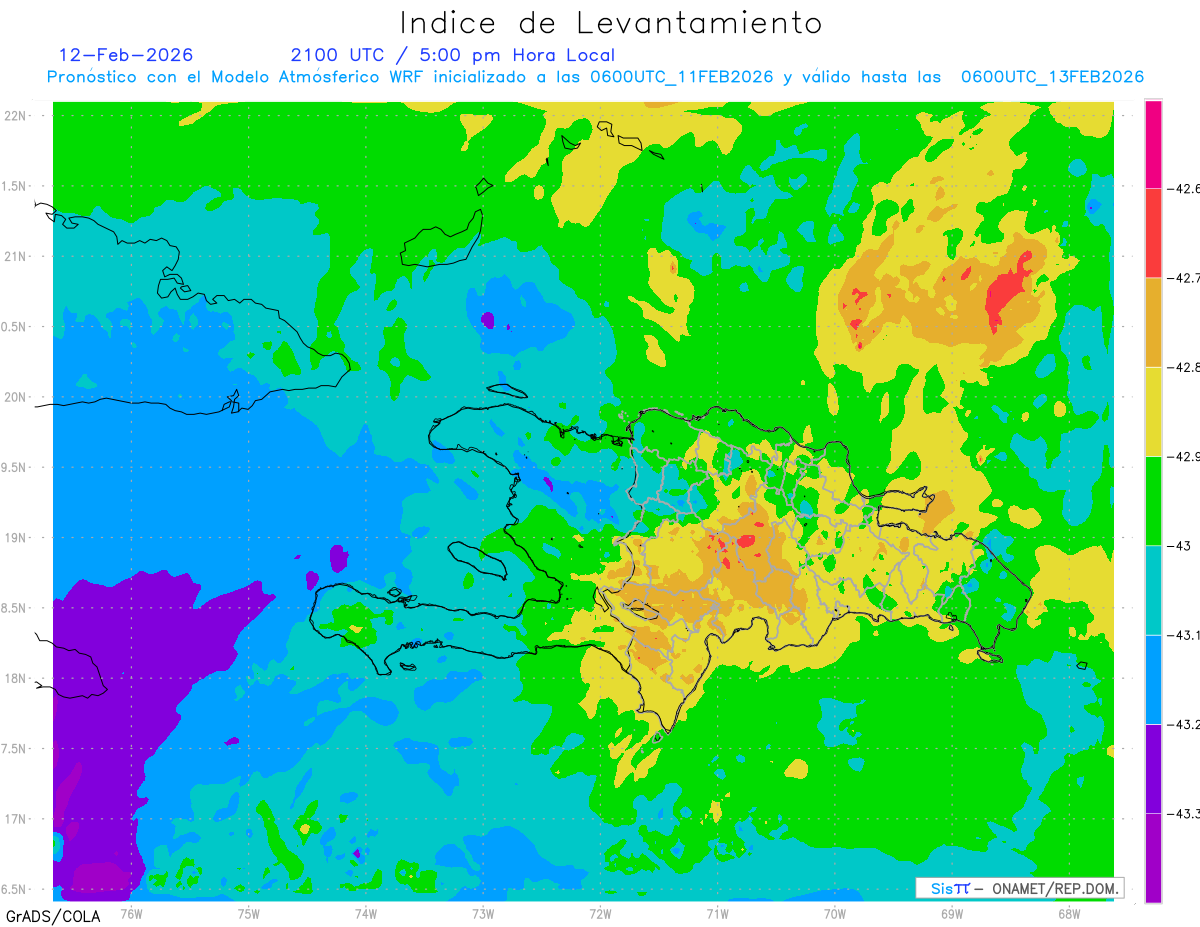1200x927 pixels.
Task: Click the legend value '-42.7'
Action: [x=1184, y=278]
